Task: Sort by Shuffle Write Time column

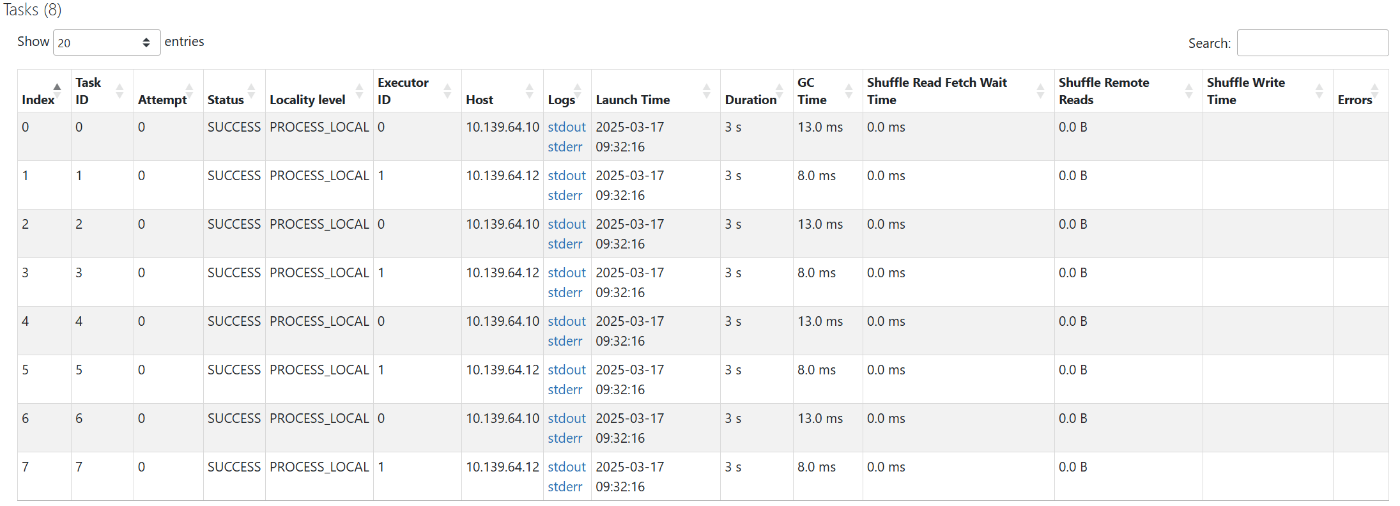Action: point(1267,91)
